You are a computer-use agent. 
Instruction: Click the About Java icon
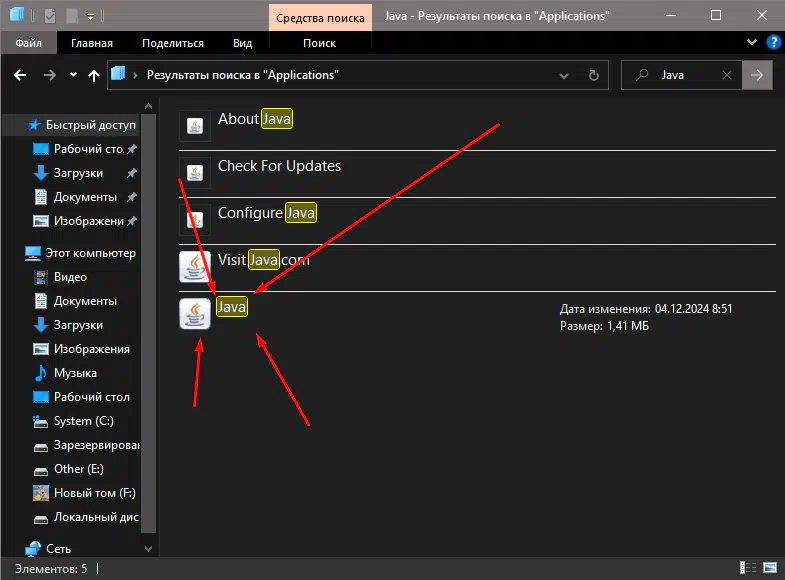195,126
